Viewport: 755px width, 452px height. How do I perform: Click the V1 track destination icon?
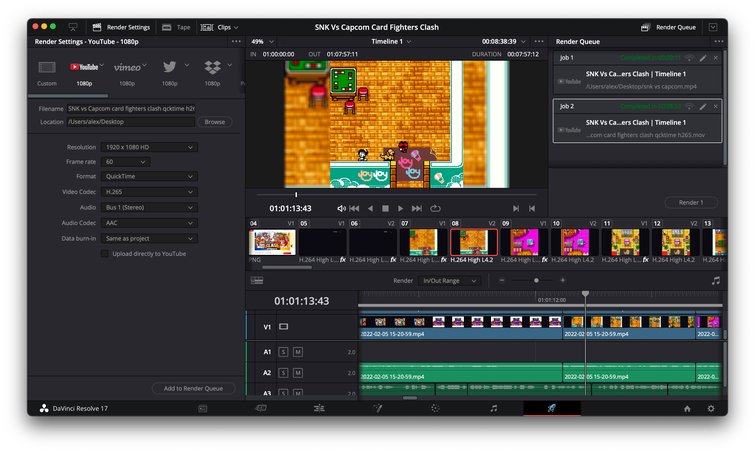[x=284, y=327]
